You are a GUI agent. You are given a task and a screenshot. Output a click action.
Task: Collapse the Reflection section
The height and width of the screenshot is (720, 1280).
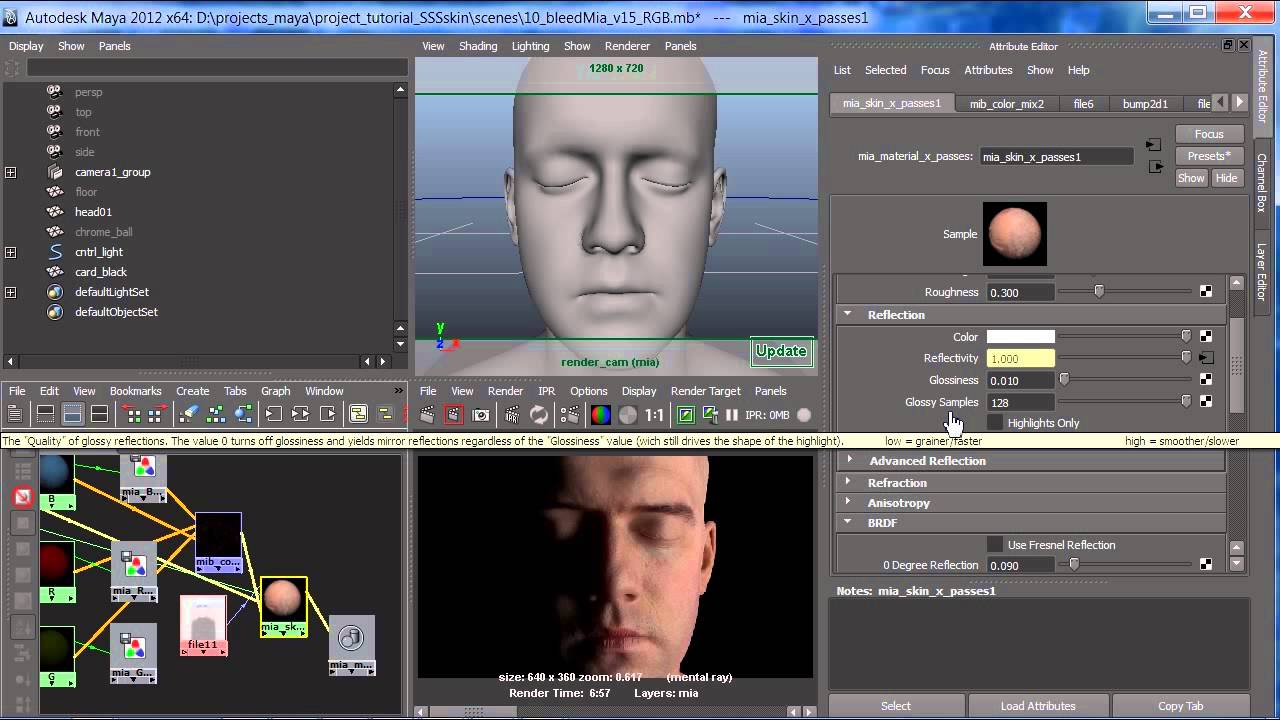pyautogui.click(x=848, y=314)
